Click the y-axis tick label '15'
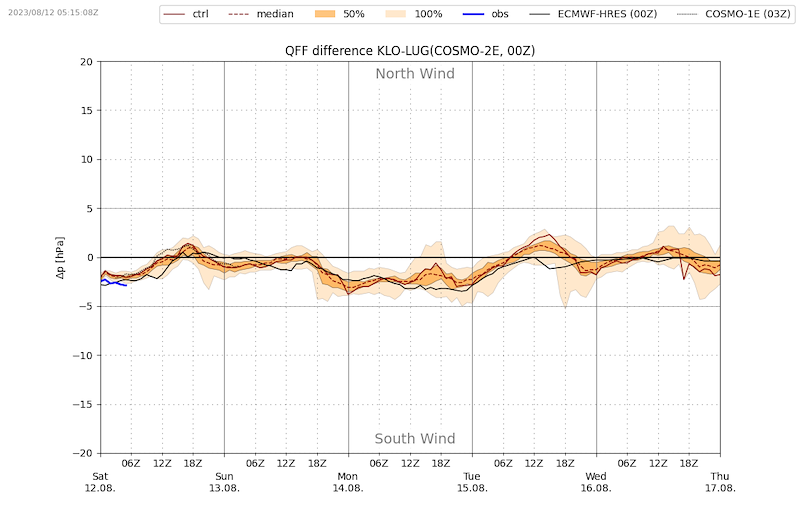 [87, 111]
